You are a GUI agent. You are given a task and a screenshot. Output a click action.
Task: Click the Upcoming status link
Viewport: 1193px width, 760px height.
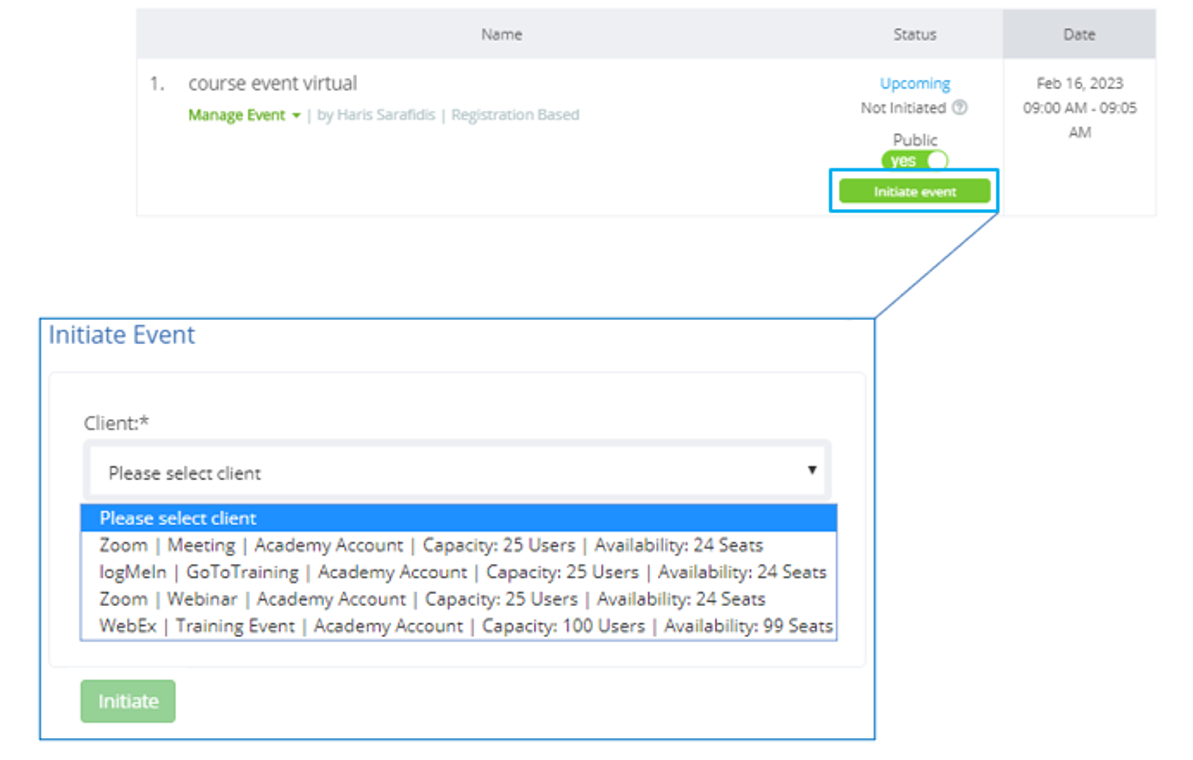point(915,84)
